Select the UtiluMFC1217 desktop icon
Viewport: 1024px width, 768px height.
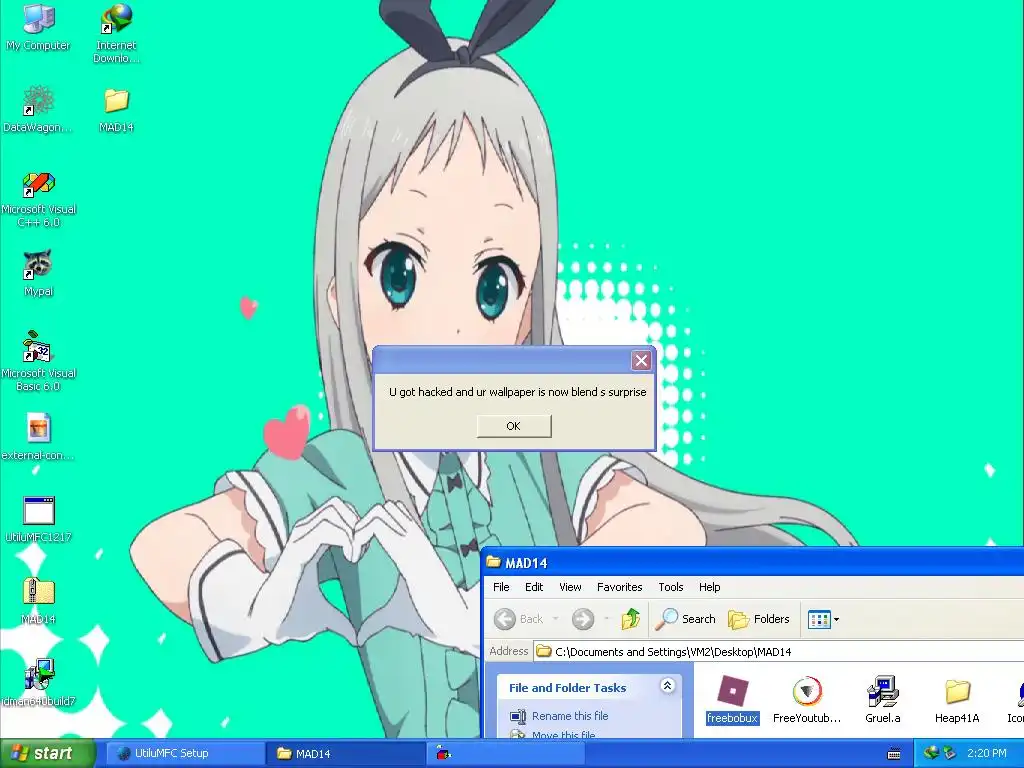[x=38, y=519]
